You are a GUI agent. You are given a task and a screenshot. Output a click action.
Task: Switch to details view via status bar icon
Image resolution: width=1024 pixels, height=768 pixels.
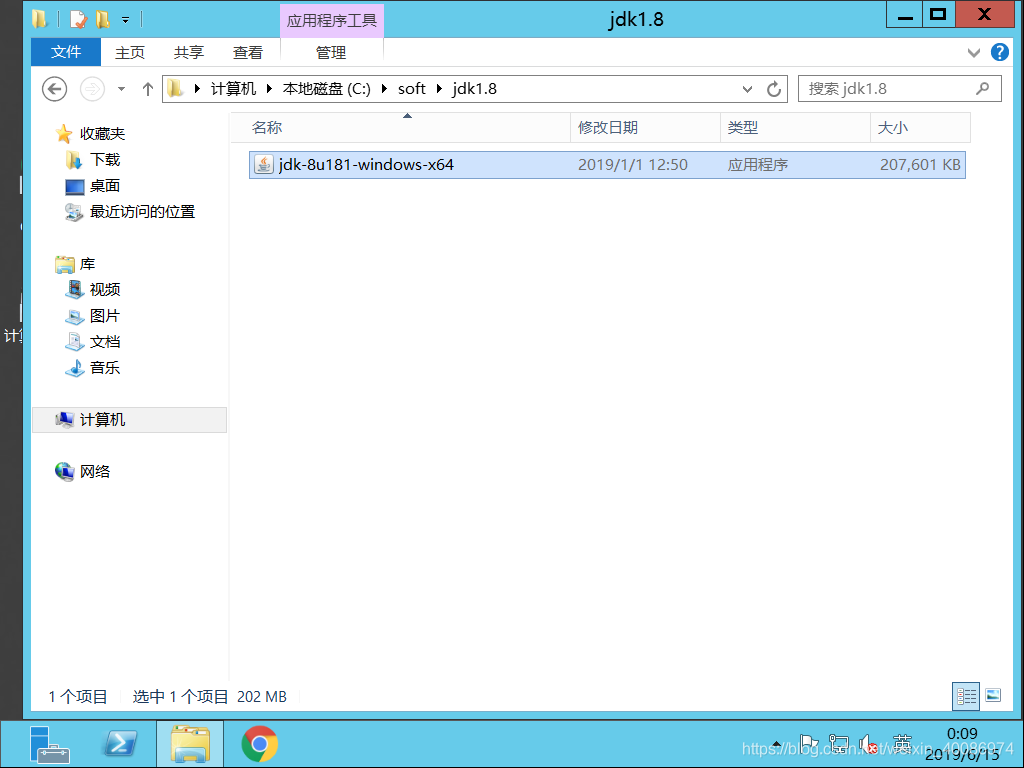pyautogui.click(x=966, y=696)
